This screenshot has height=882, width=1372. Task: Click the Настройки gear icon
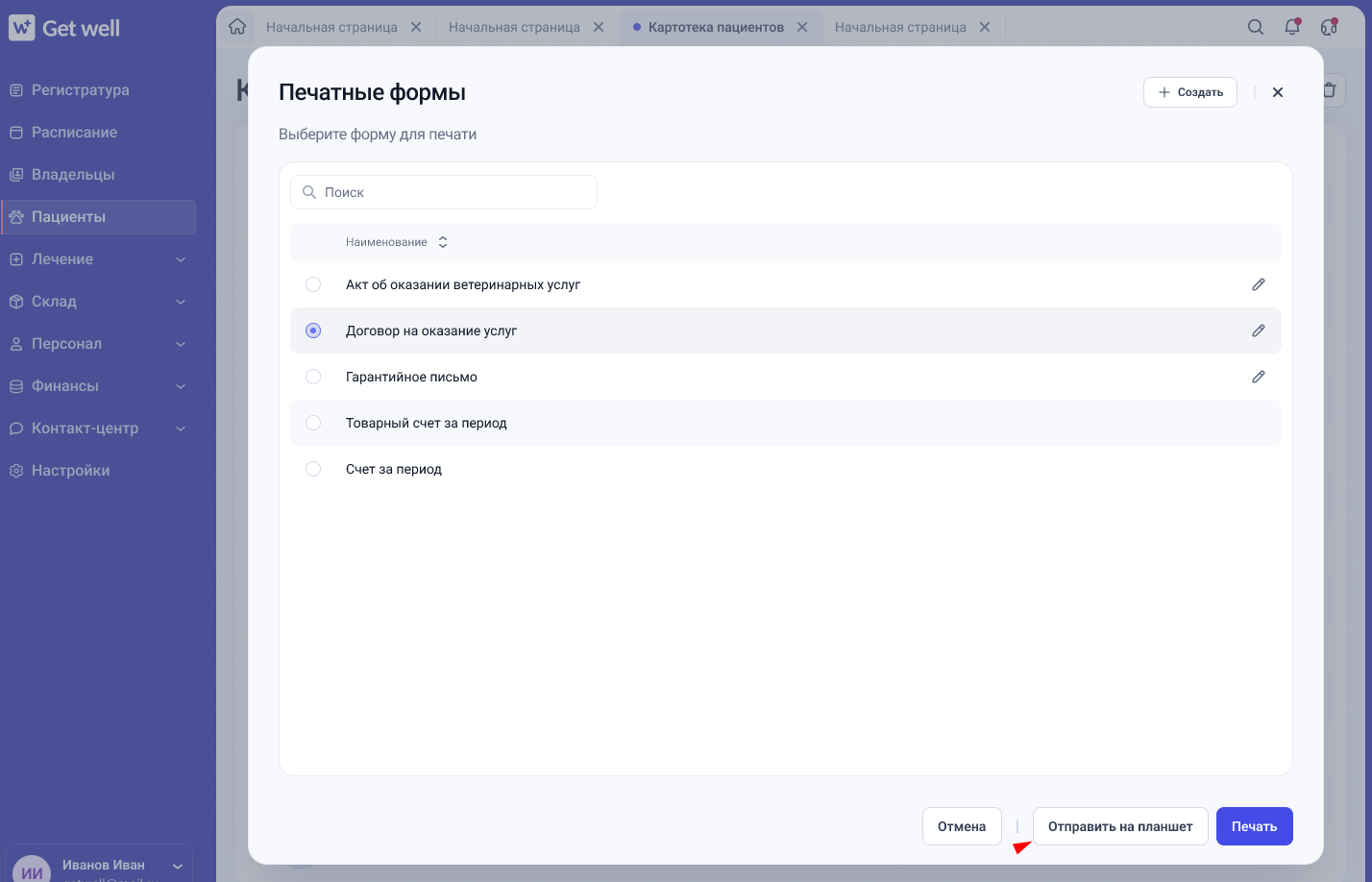[x=16, y=471]
